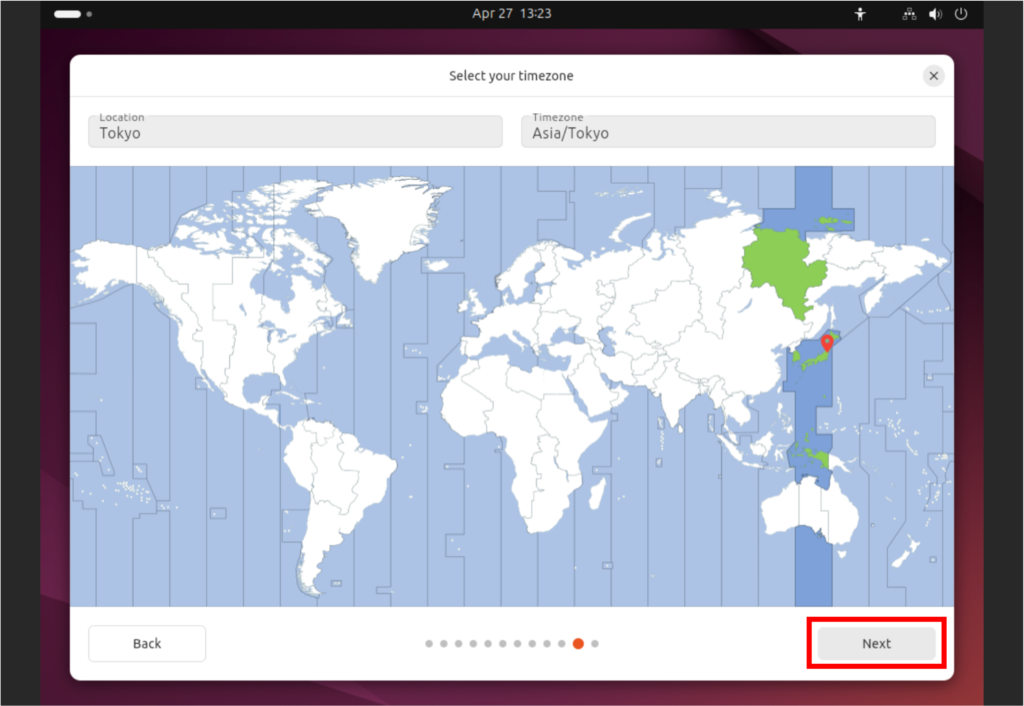The height and width of the screenshot is (706, 1024).
Task: Pick New Zealand on the timezone map
Action: 907,553
